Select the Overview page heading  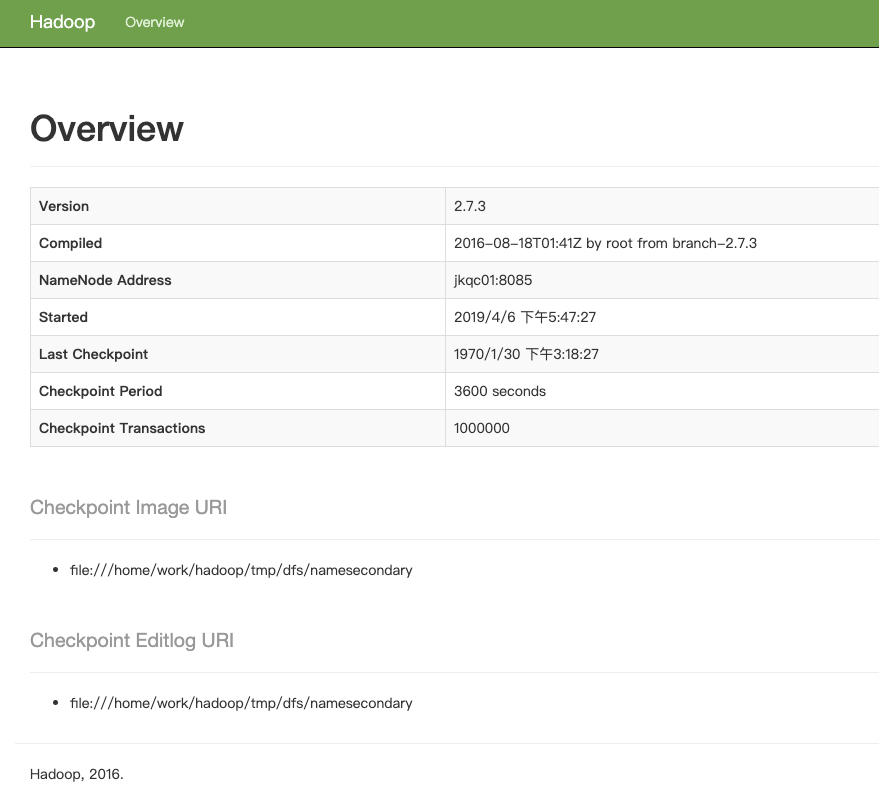pos(107,128)
